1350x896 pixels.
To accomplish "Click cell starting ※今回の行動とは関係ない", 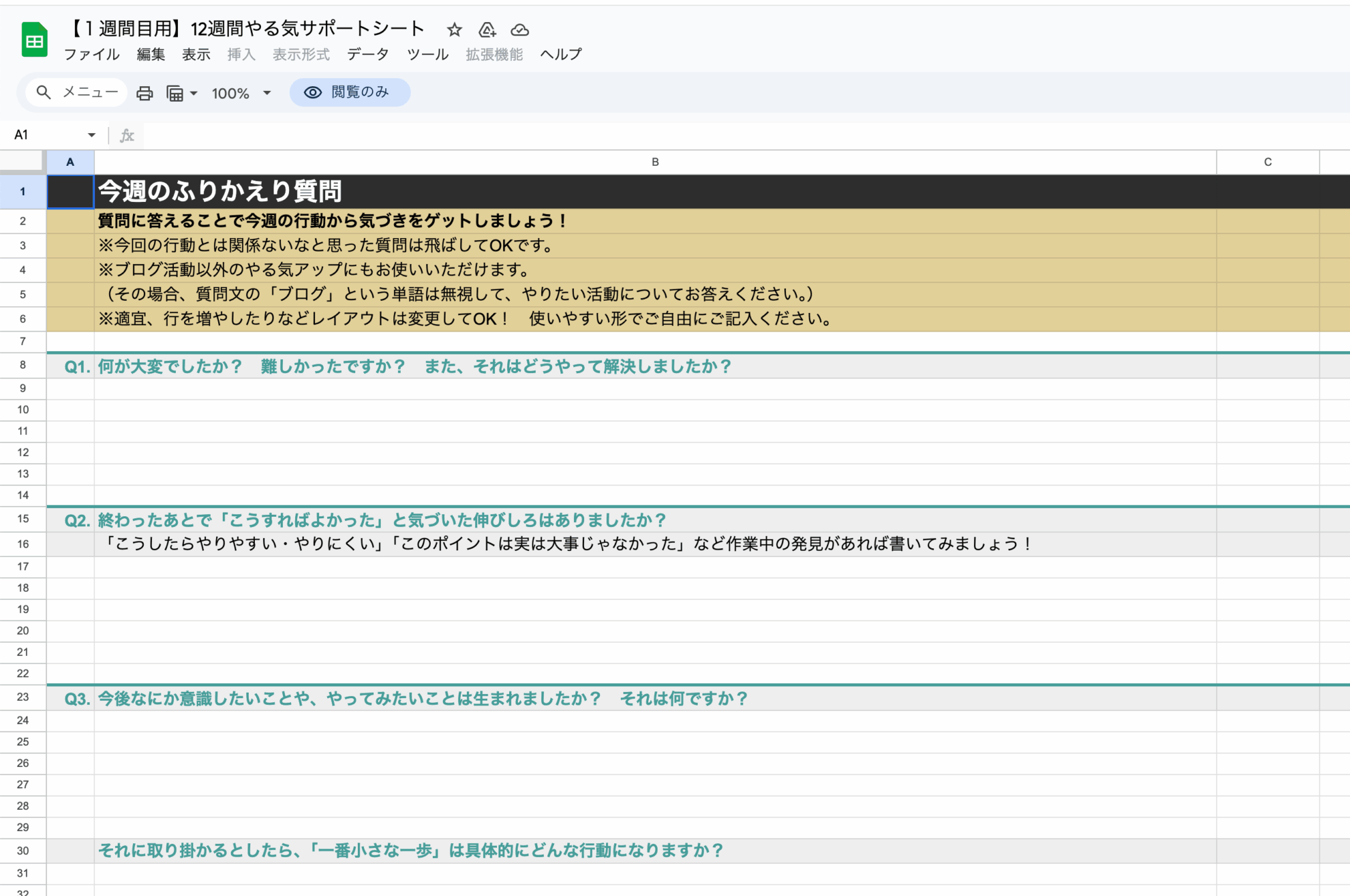I will tap(655, 245).
